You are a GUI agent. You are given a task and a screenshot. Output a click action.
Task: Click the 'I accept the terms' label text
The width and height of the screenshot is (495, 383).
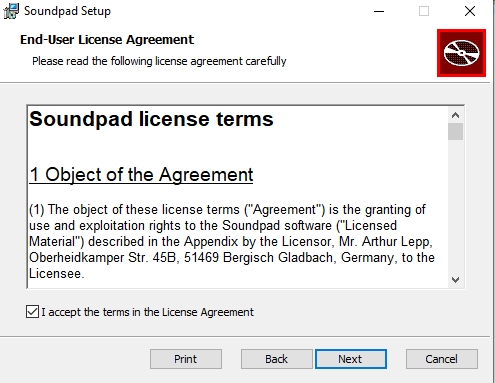click(148, 312)
